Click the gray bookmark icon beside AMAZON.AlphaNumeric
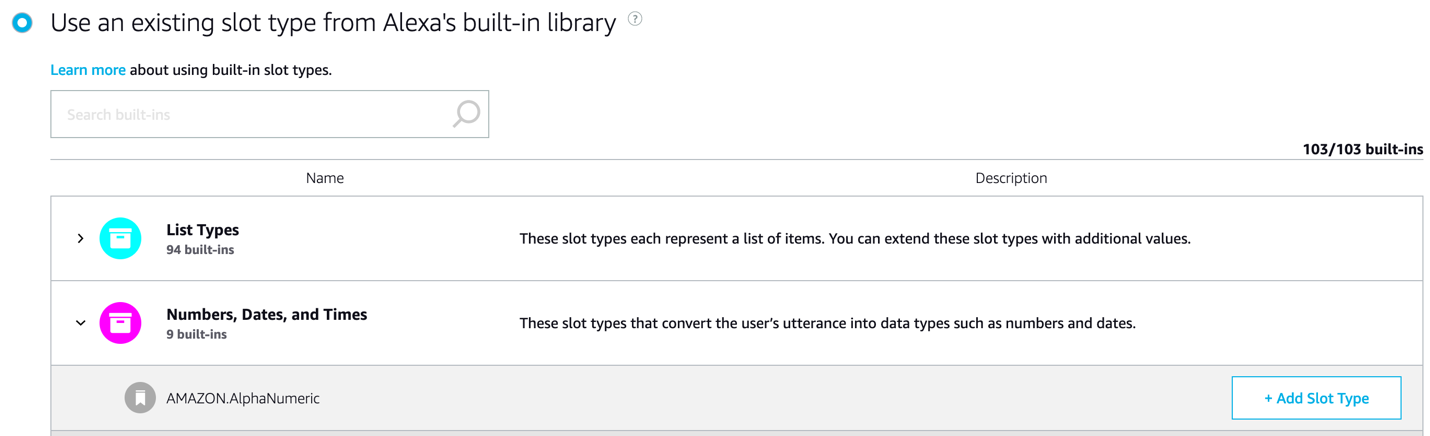Screen dimensions: 1430x436 140,398
